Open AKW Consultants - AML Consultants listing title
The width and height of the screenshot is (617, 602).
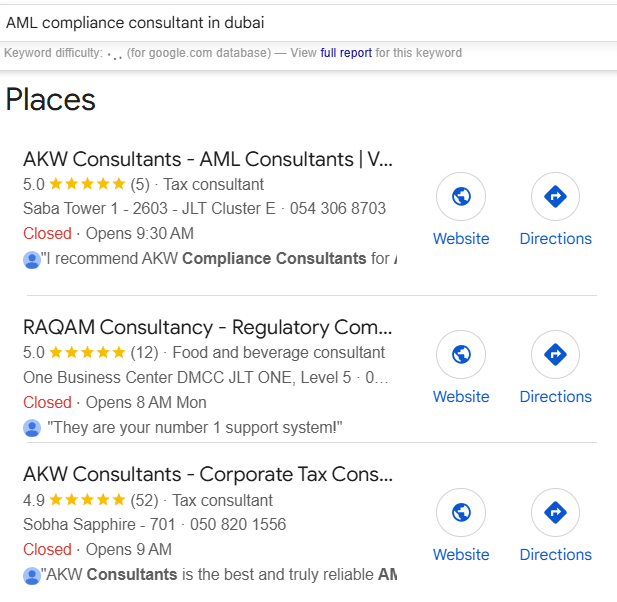[208, 159]
